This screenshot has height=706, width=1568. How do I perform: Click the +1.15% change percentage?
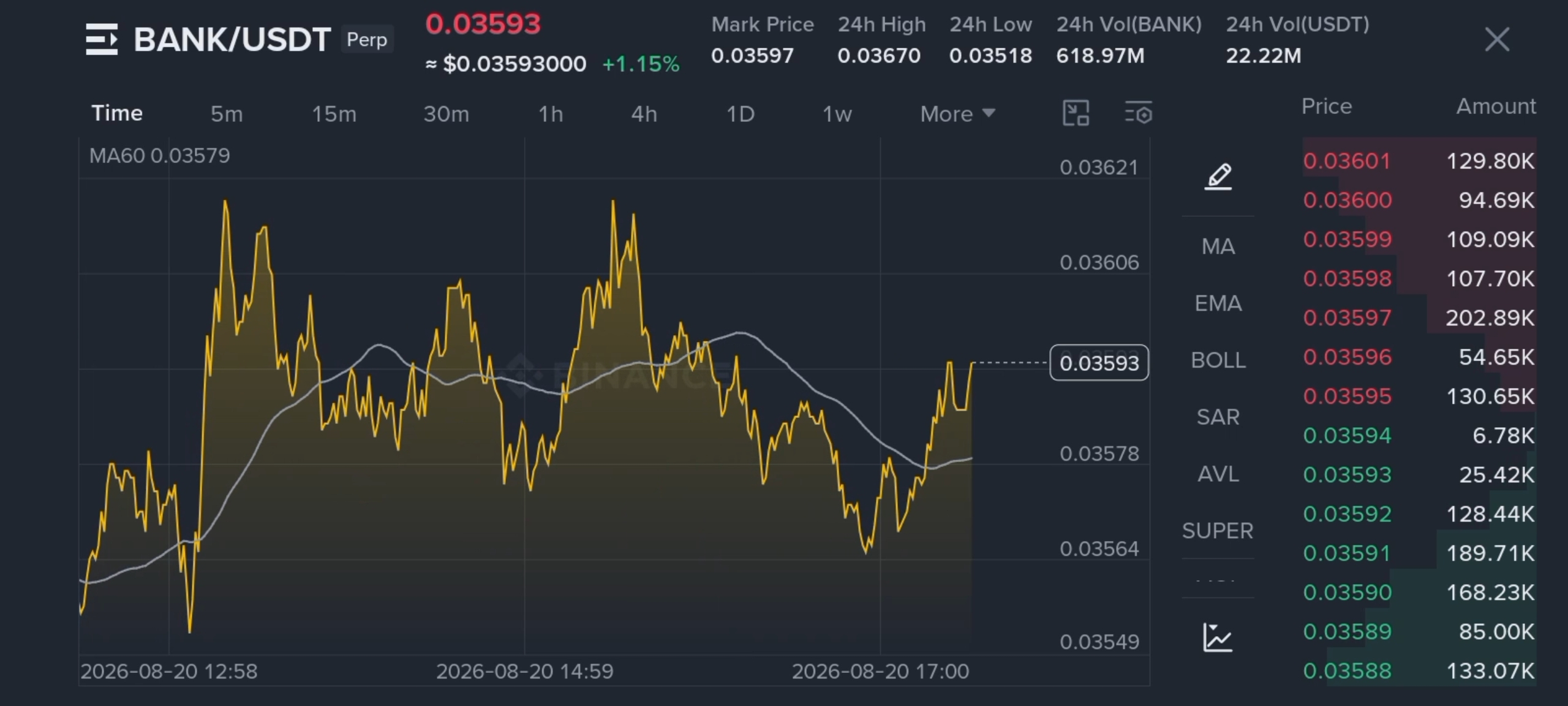tap(641, 64)
